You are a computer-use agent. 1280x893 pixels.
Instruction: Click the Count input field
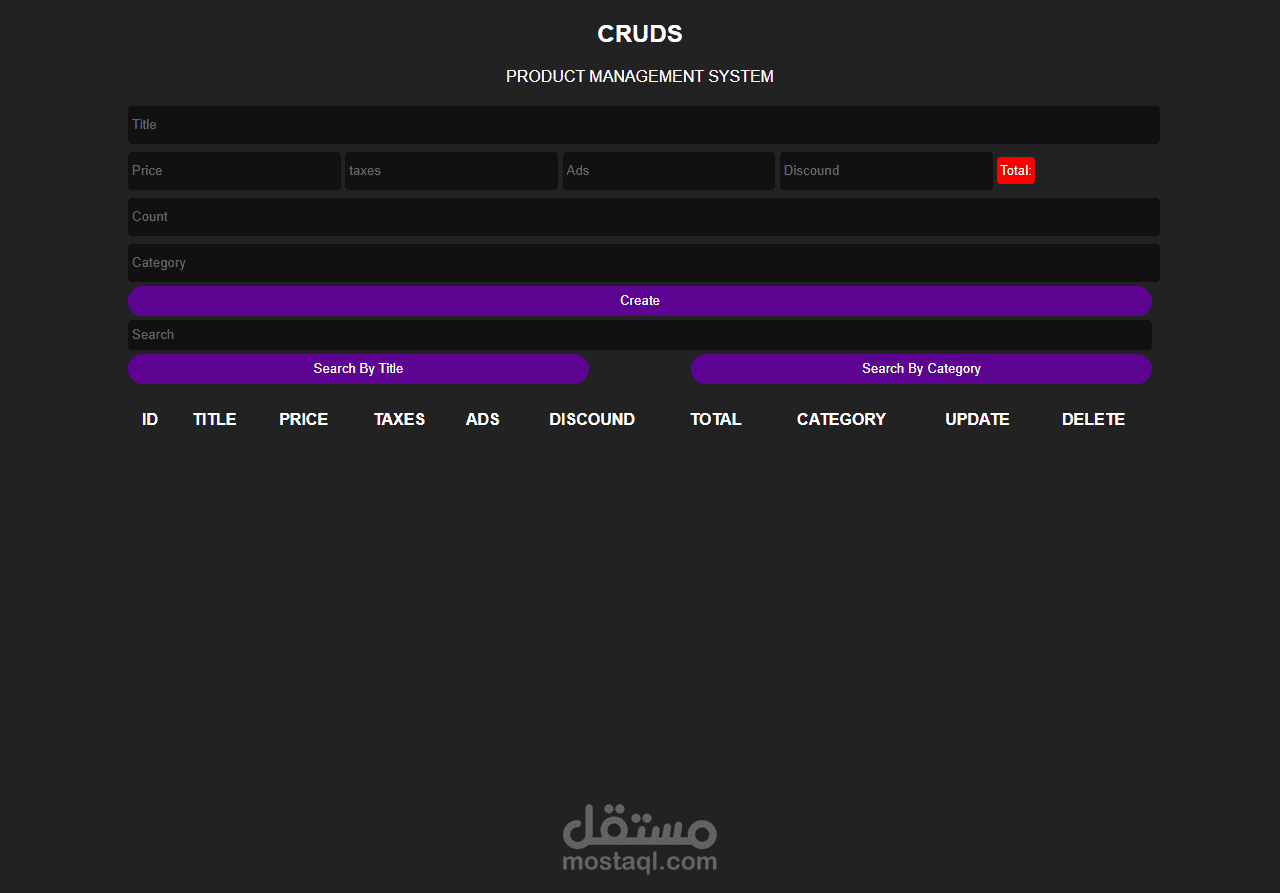tap(644, 217)
